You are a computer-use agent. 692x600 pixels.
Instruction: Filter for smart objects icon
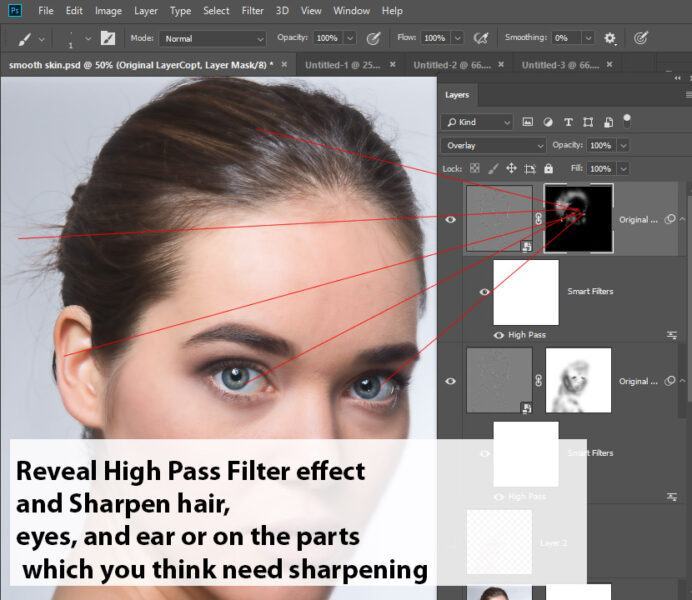(x=608, y=122)
